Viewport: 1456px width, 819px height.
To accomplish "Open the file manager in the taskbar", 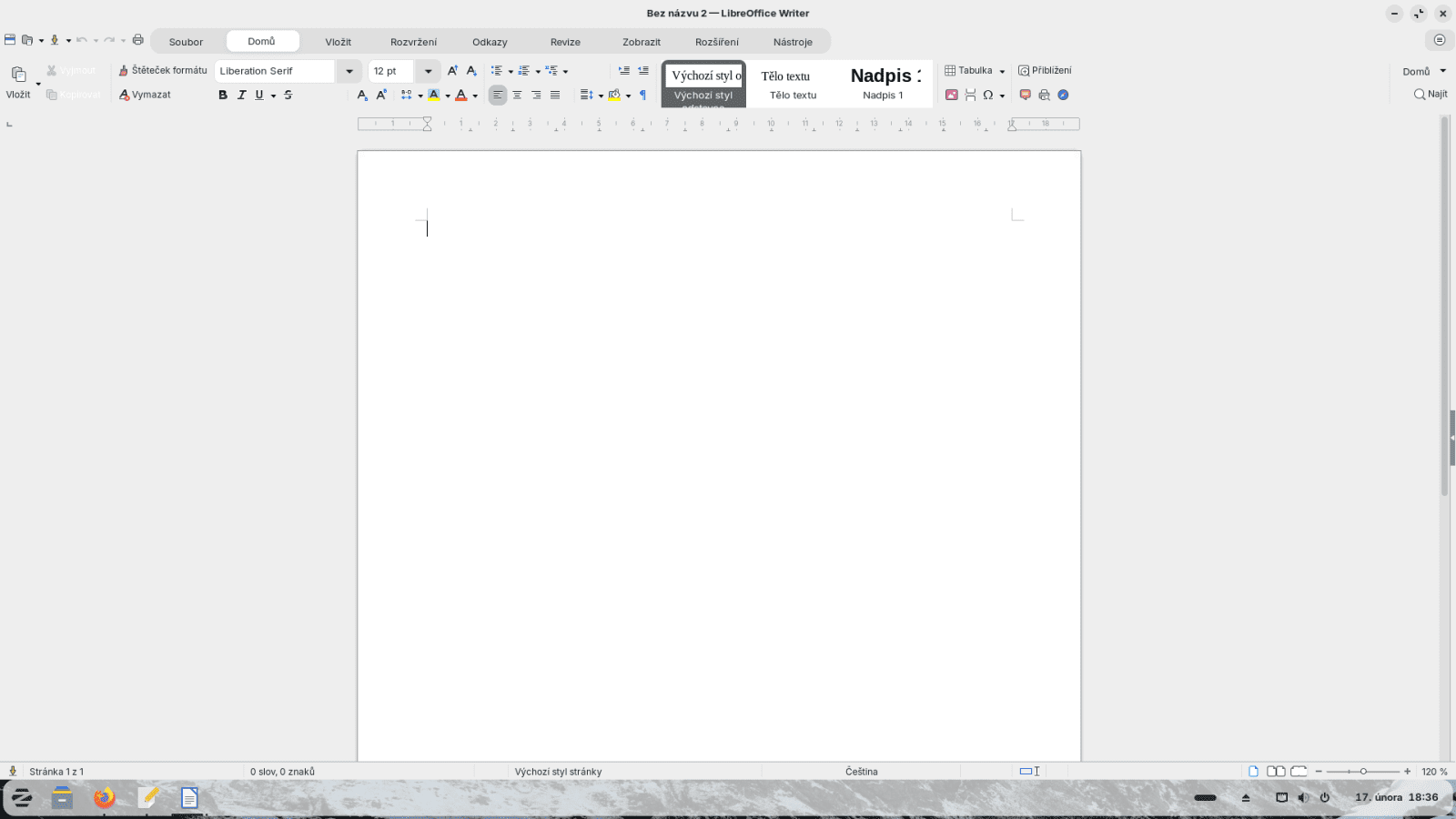I will [x=62, y=798].
